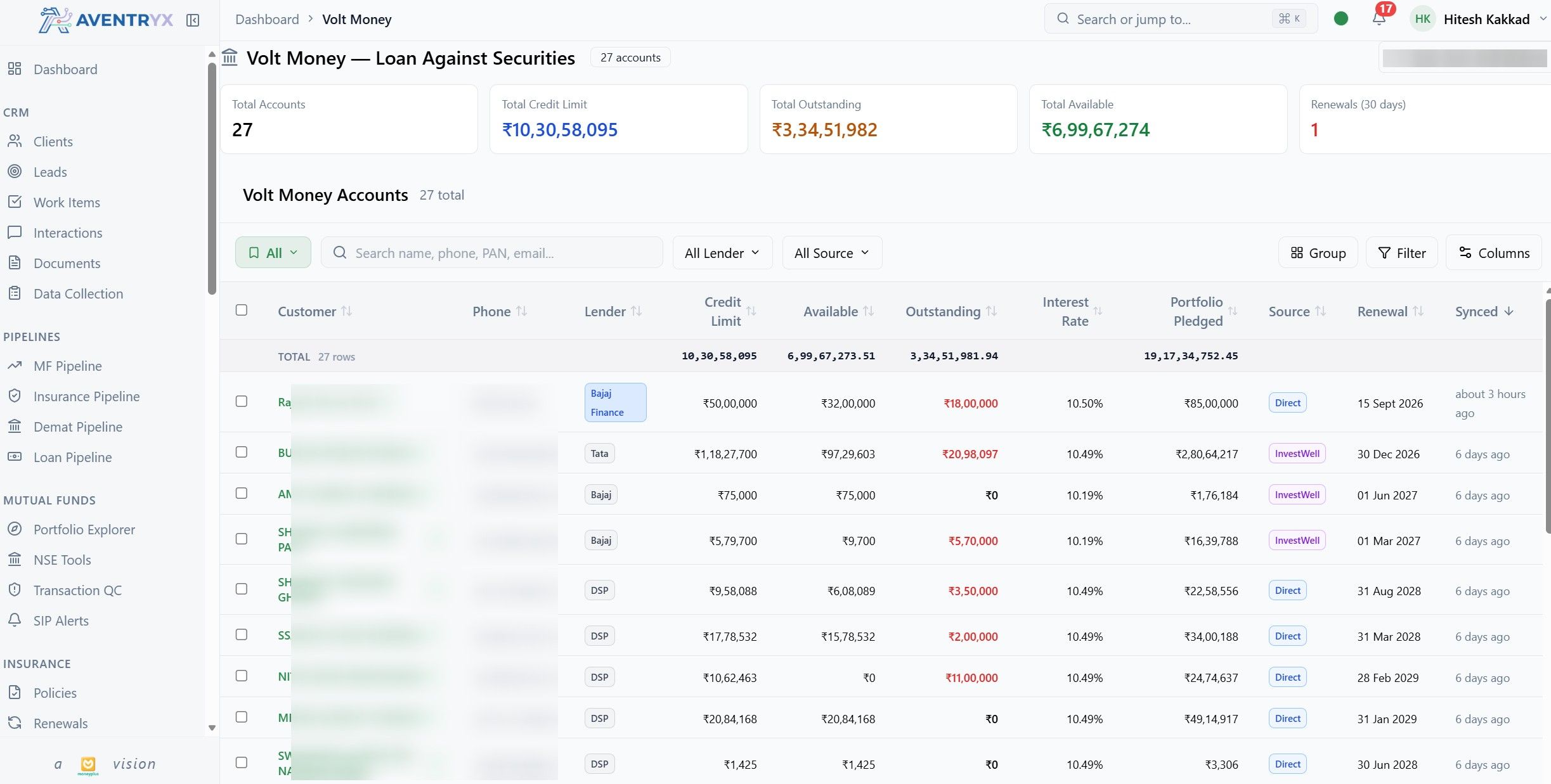
Task: Navigate to Dashboard via breadcrumb
Action: [x=267, y=19]
